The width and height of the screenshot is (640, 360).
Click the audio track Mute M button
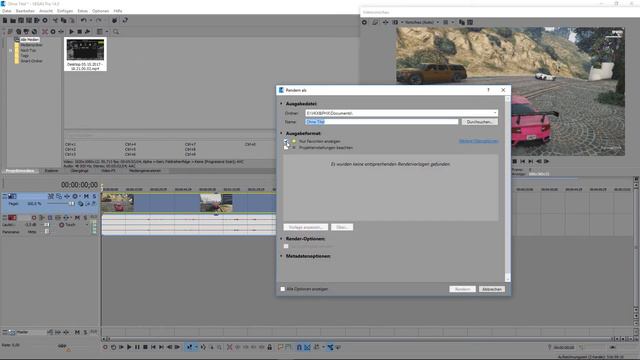point(77,218)
